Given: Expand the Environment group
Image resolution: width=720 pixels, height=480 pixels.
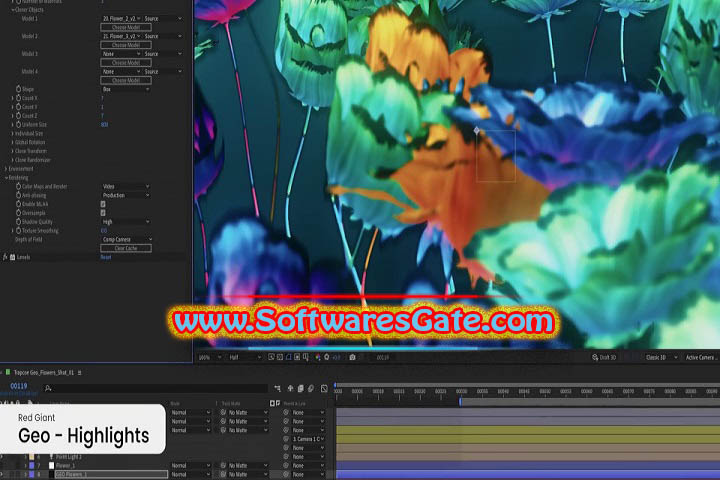Looking at the screenshot, I should tap(6, 169).
